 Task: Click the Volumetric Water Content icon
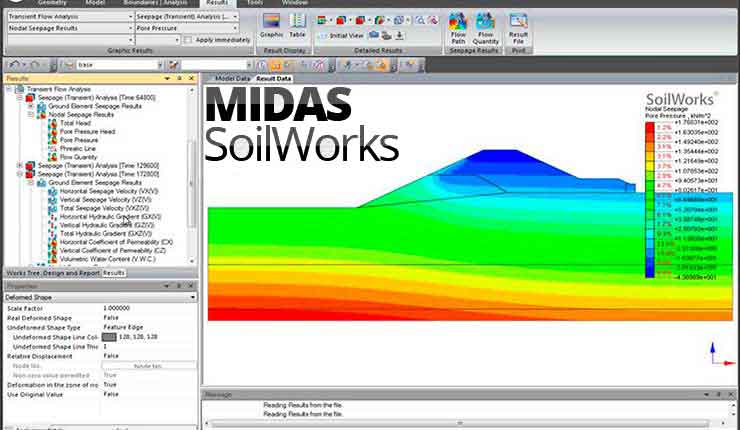tap(52, 259)
